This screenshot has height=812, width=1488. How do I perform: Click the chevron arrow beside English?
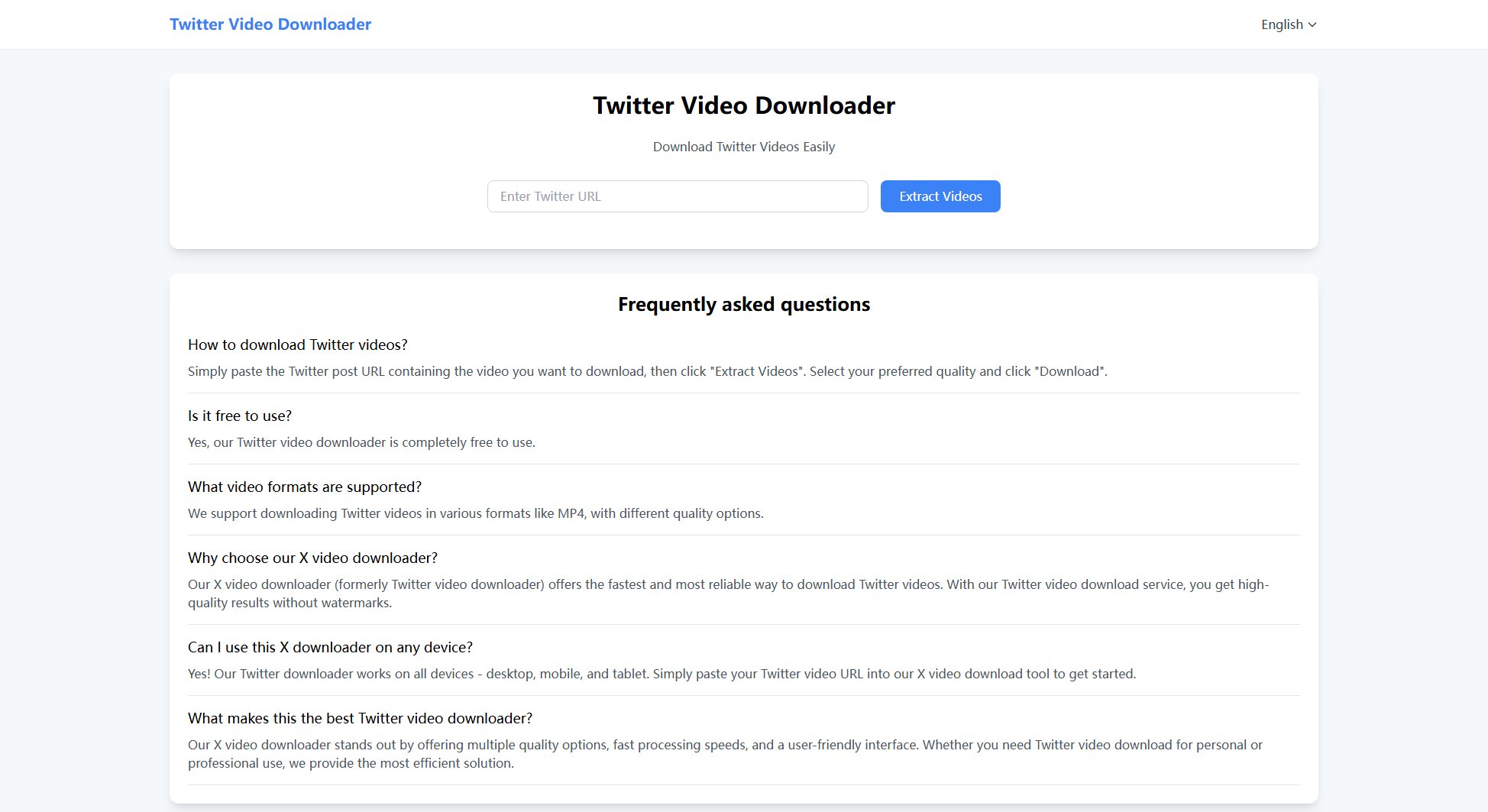tap(1312, 24)
